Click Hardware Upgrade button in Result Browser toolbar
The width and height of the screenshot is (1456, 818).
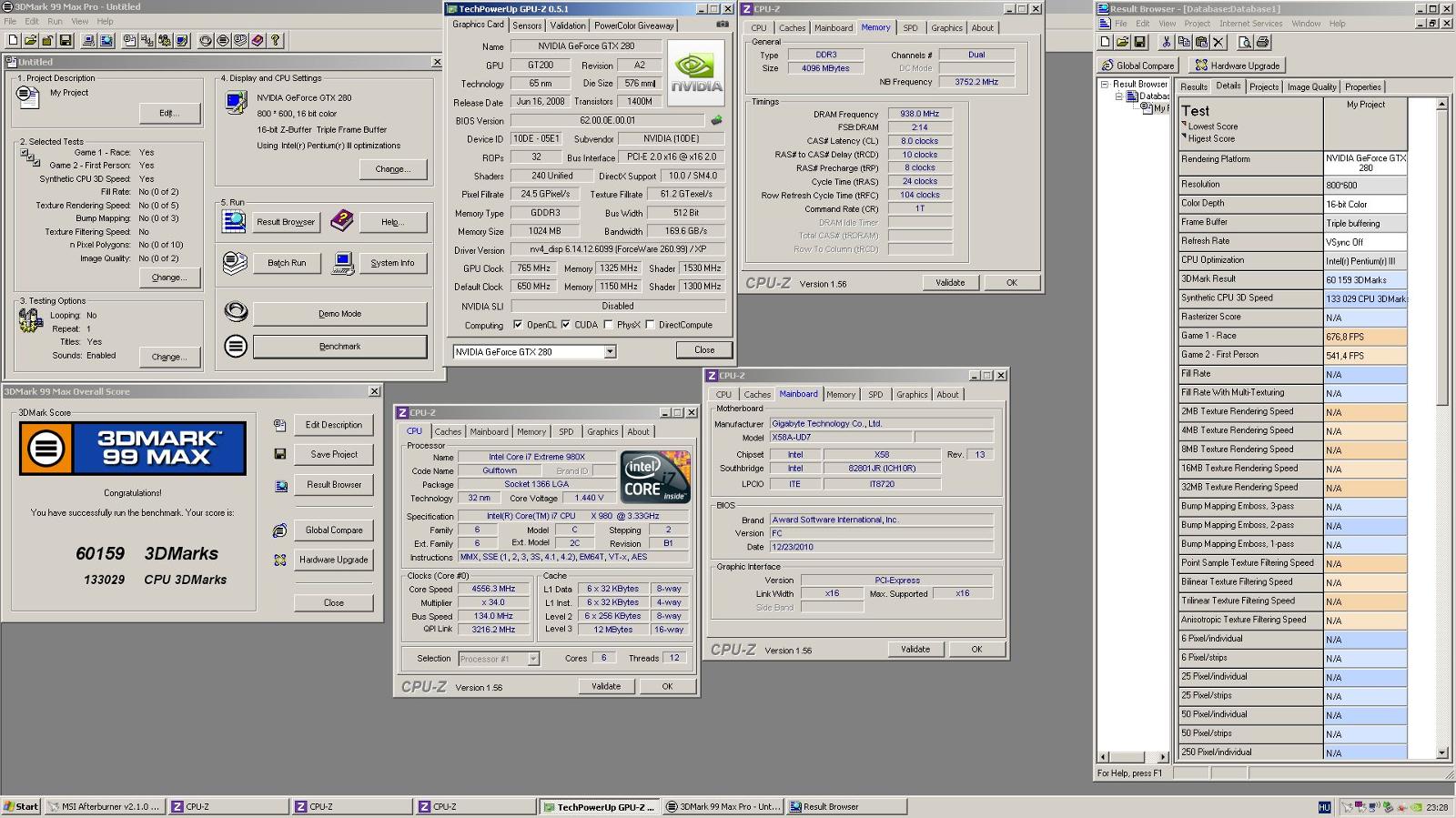1237,66
